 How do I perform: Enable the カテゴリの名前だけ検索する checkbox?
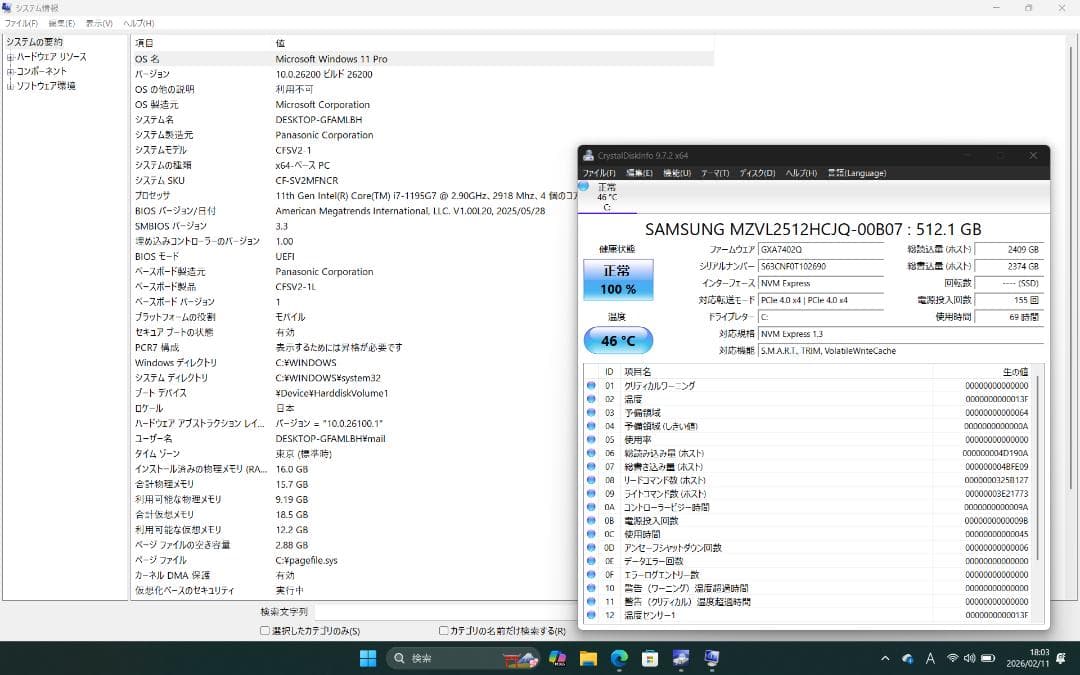pyautogui.click(x=444, y=631)
